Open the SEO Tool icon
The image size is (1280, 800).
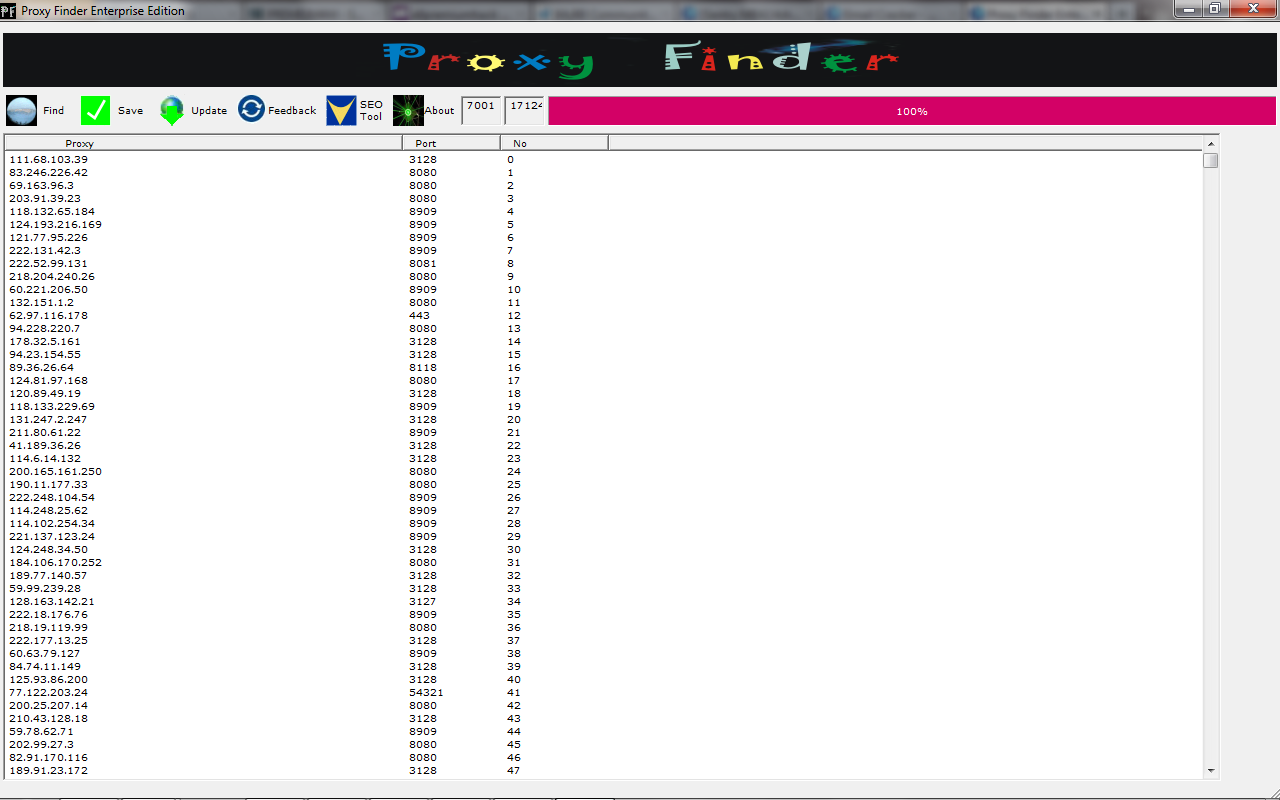click(x=341, y=111)
